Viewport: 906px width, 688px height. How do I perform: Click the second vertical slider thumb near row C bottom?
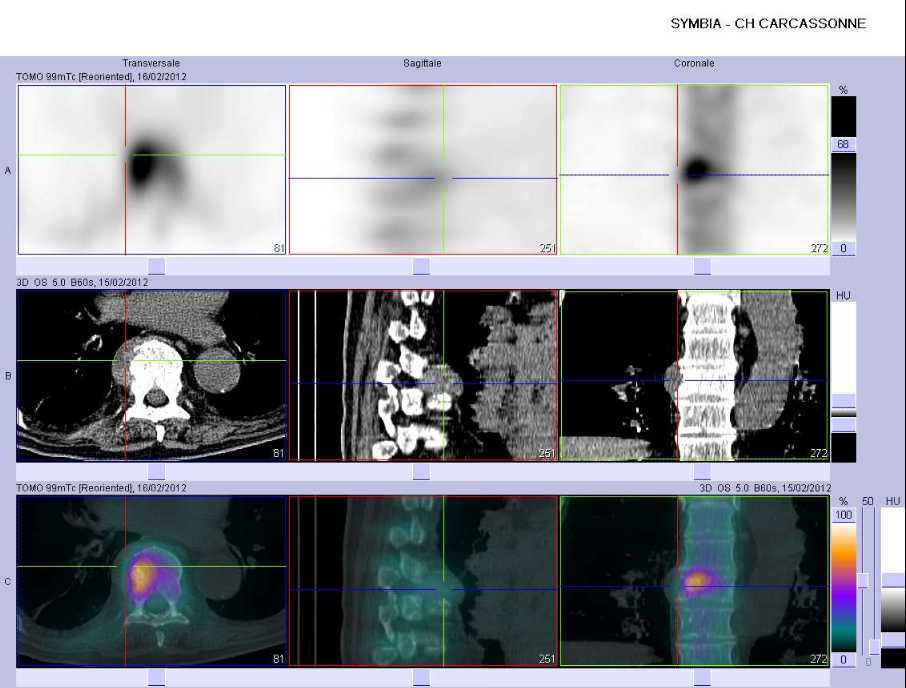point(875,646)
